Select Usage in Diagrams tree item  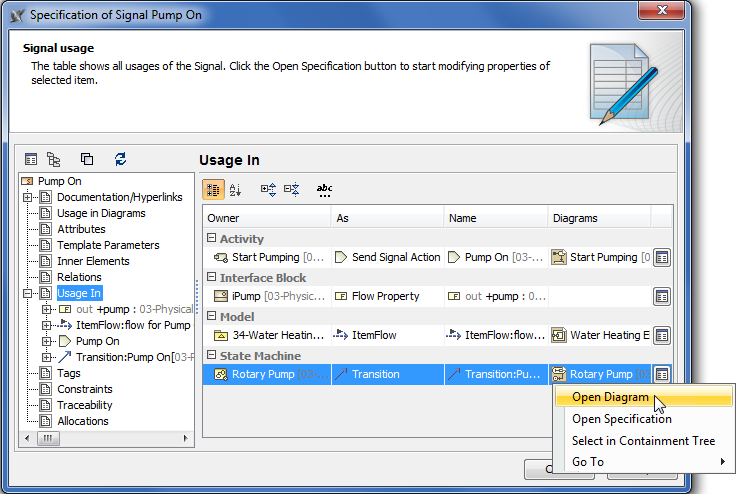101,213
